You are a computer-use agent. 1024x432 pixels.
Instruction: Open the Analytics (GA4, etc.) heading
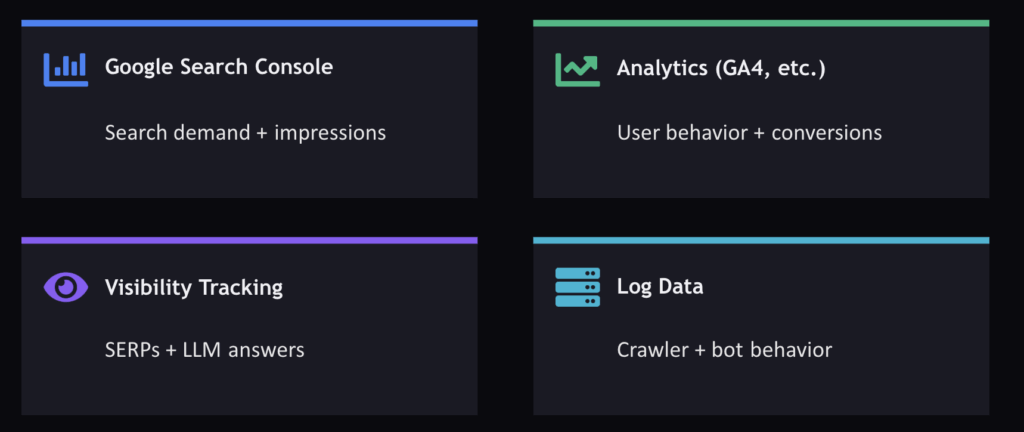tap(721, 67)
